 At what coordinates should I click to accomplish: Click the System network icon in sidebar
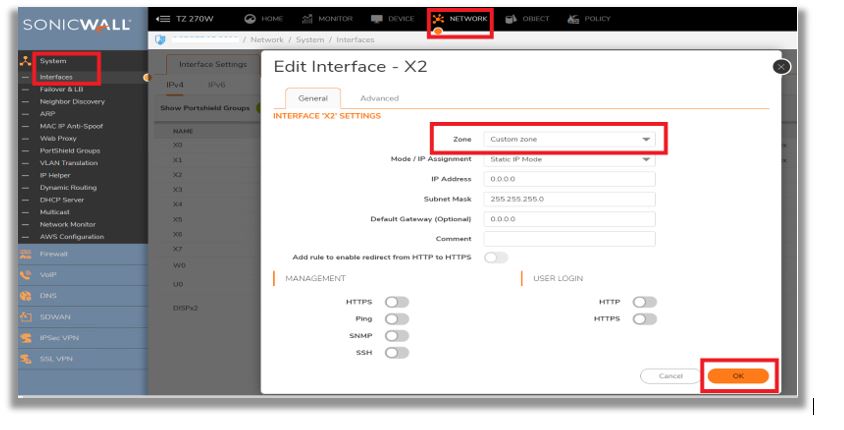[x=25, y=61]
